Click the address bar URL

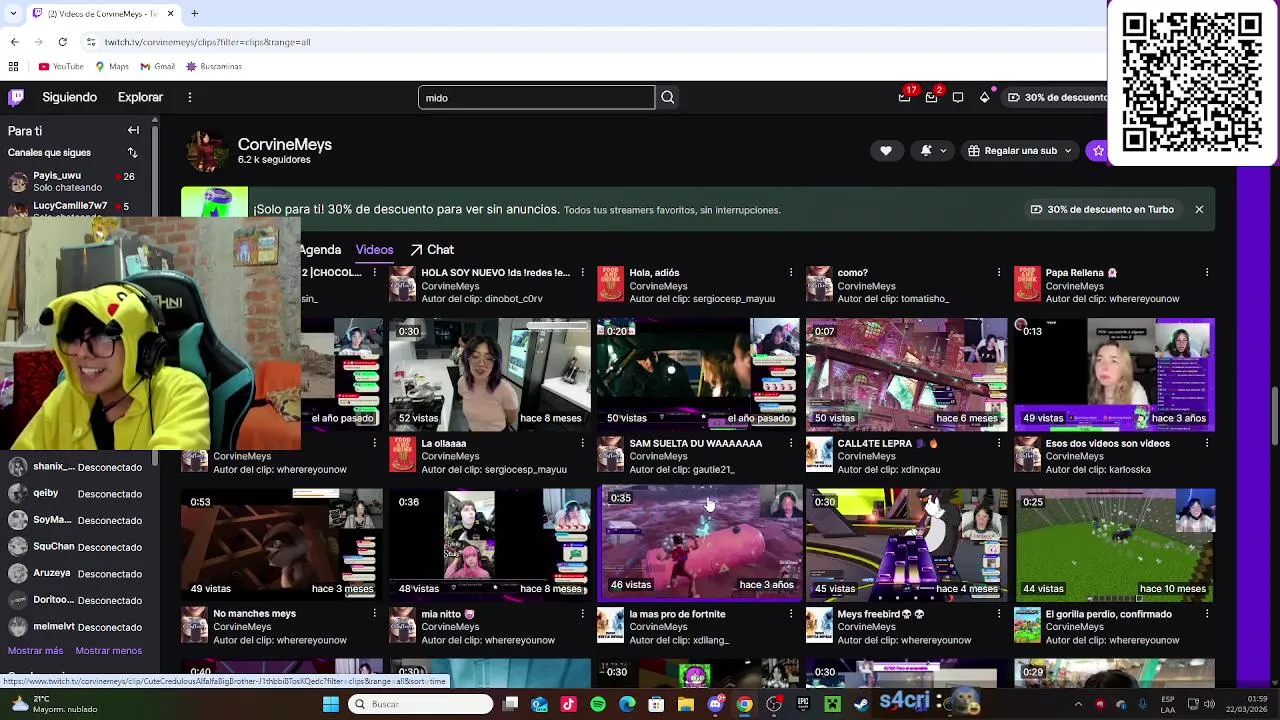coord(207,42)
